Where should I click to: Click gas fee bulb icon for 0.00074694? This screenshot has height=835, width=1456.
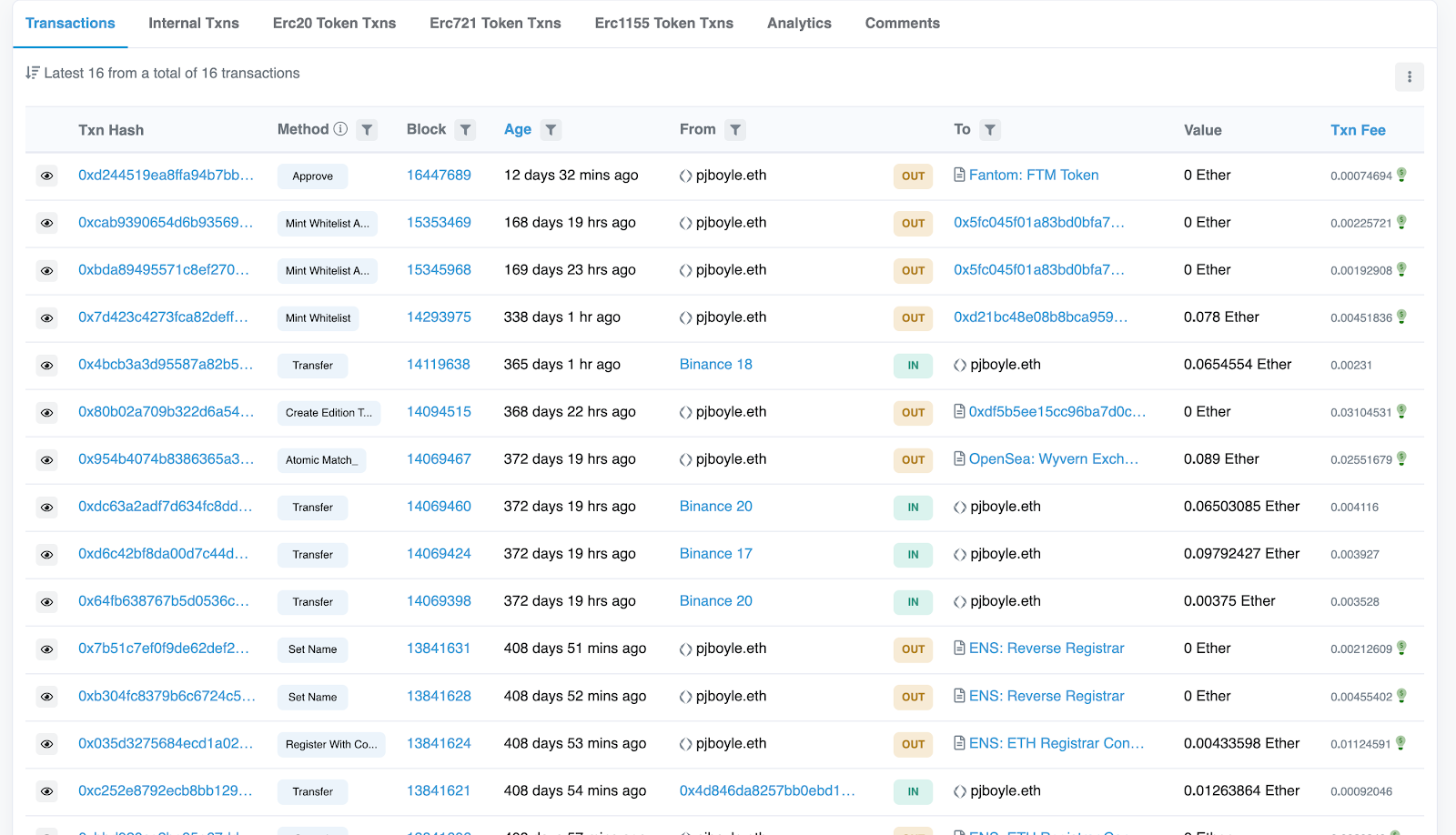[x=1401, y=175]
